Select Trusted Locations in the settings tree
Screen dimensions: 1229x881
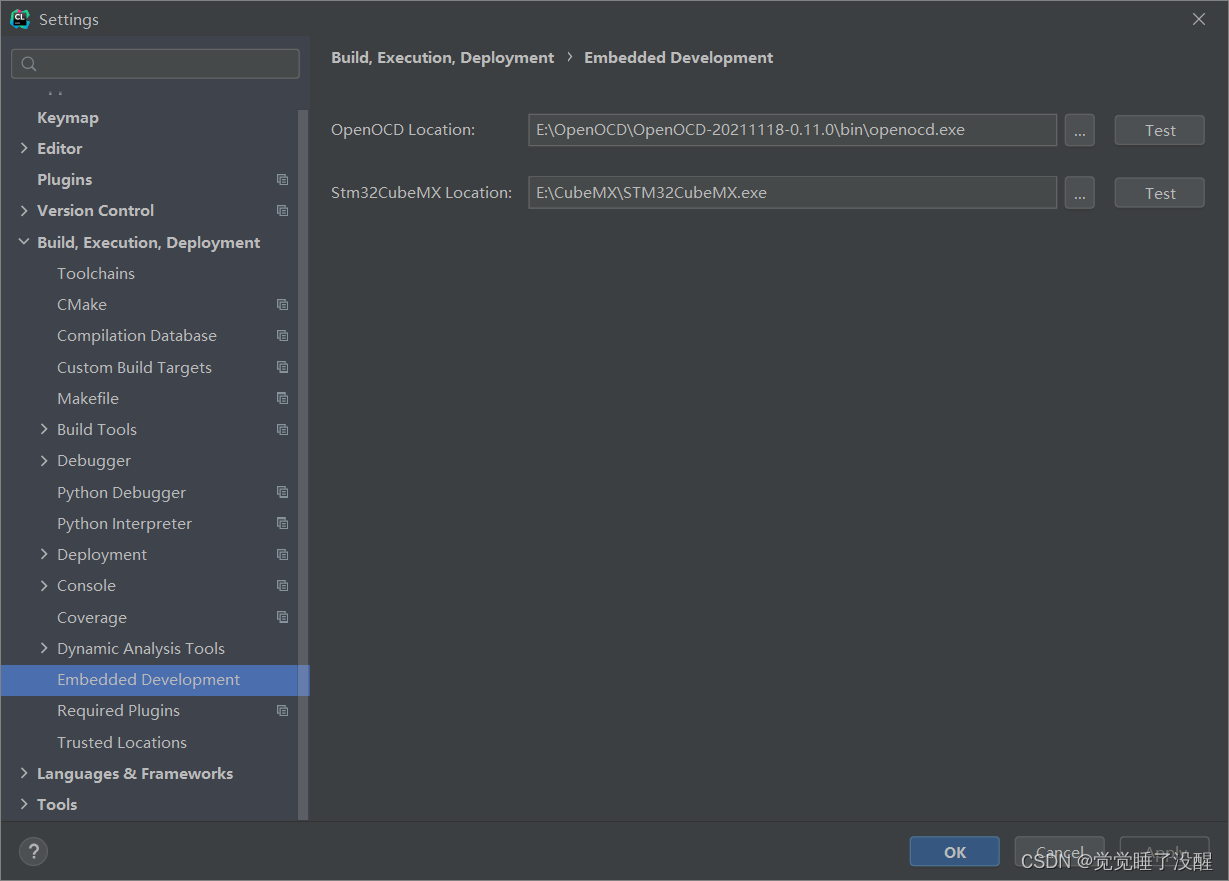point(122,742)
